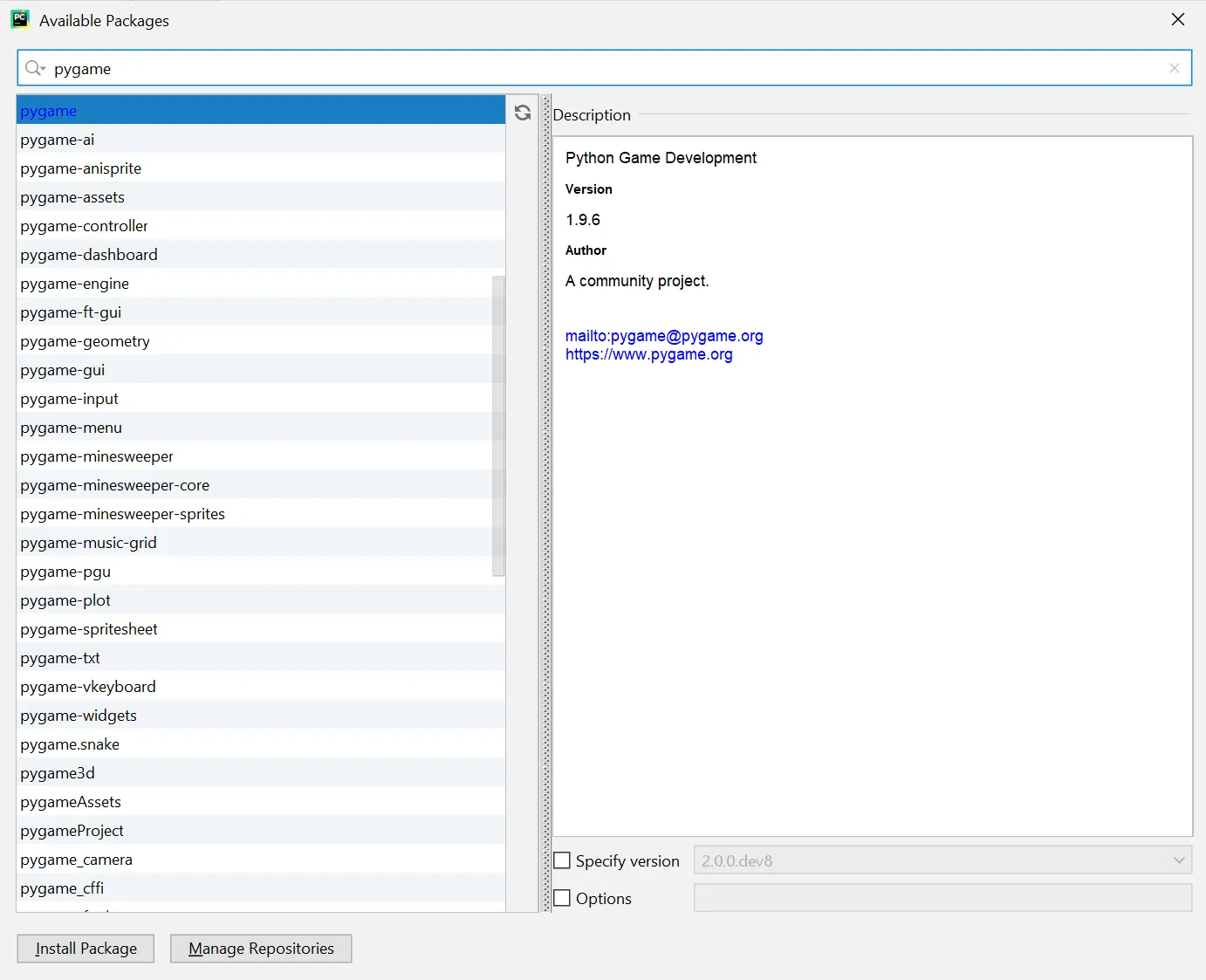Image resolution: width=1206 pixels, height=980 pixels.
Task: Click the pygame search input field
Action: click(x=604, y=68)
